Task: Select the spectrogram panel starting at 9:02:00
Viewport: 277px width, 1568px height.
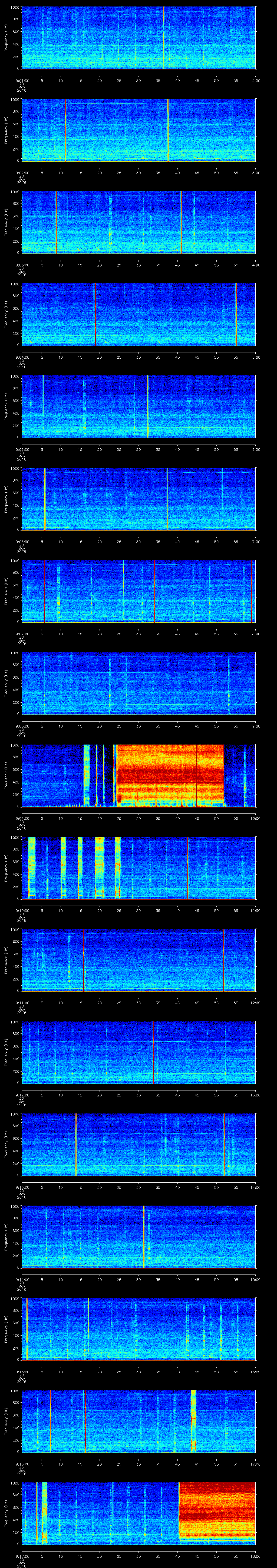Action: [139, 130]
